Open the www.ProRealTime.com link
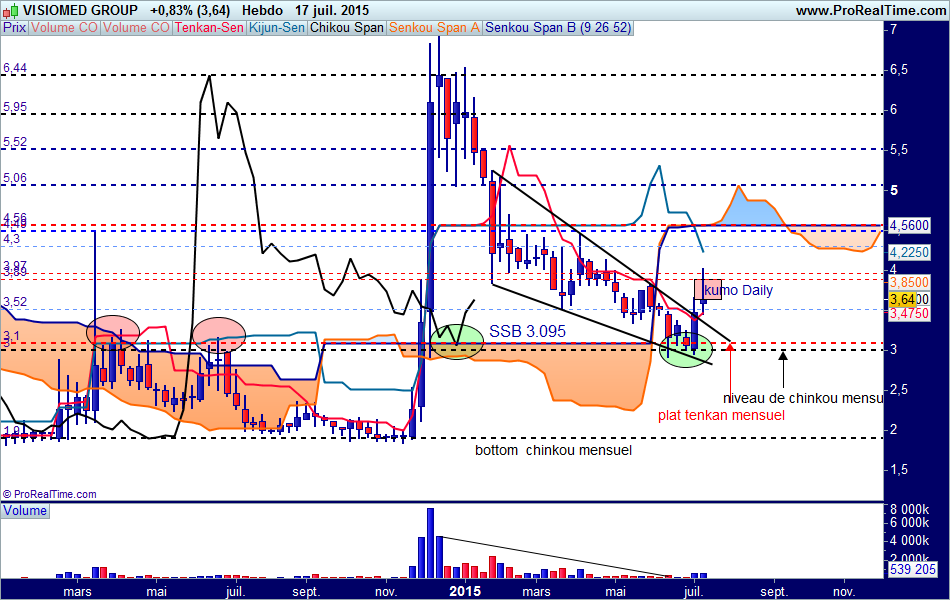 pyautogui.click(x=871, y=10)
